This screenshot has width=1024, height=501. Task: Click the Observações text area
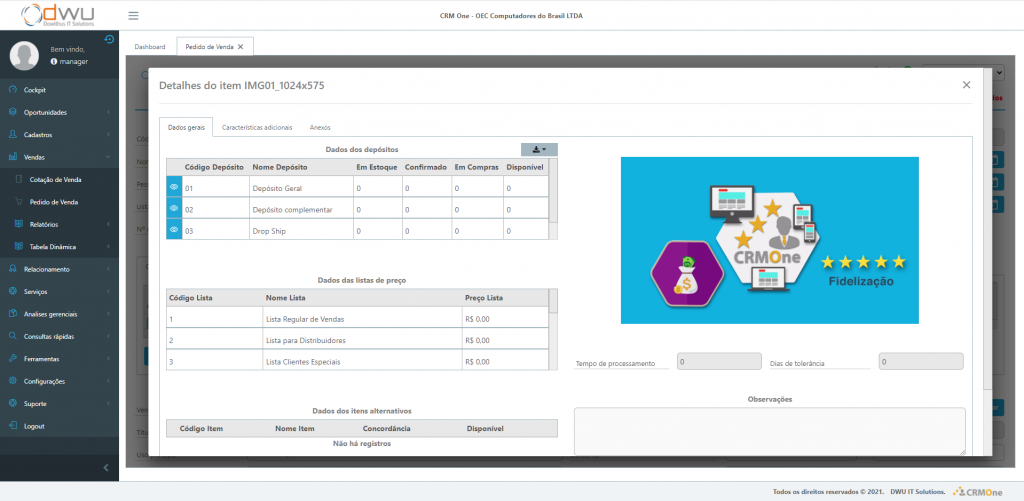pos(769,430)
